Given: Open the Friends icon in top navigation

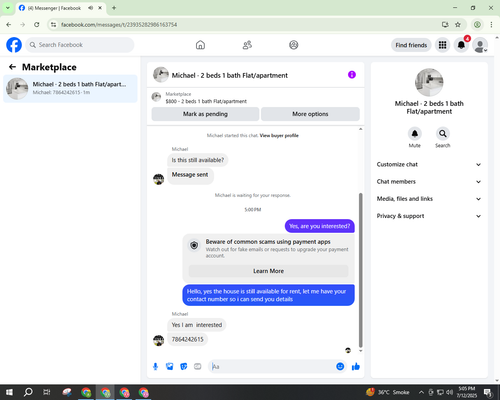Looking at the screenshot, I should pyautogui.click(x=247, y=45).
